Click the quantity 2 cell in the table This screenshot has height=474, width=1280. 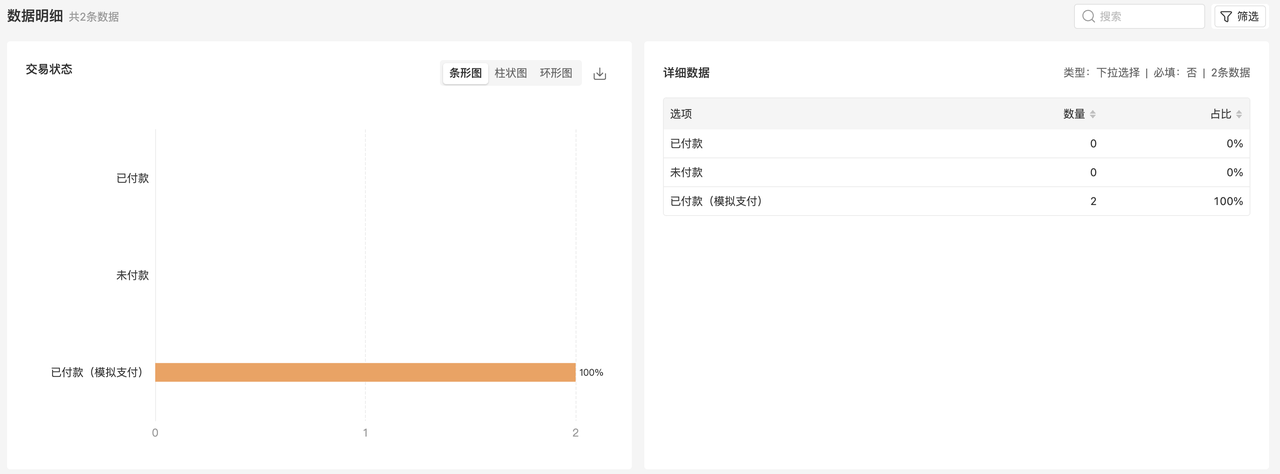click(1093, 201)
